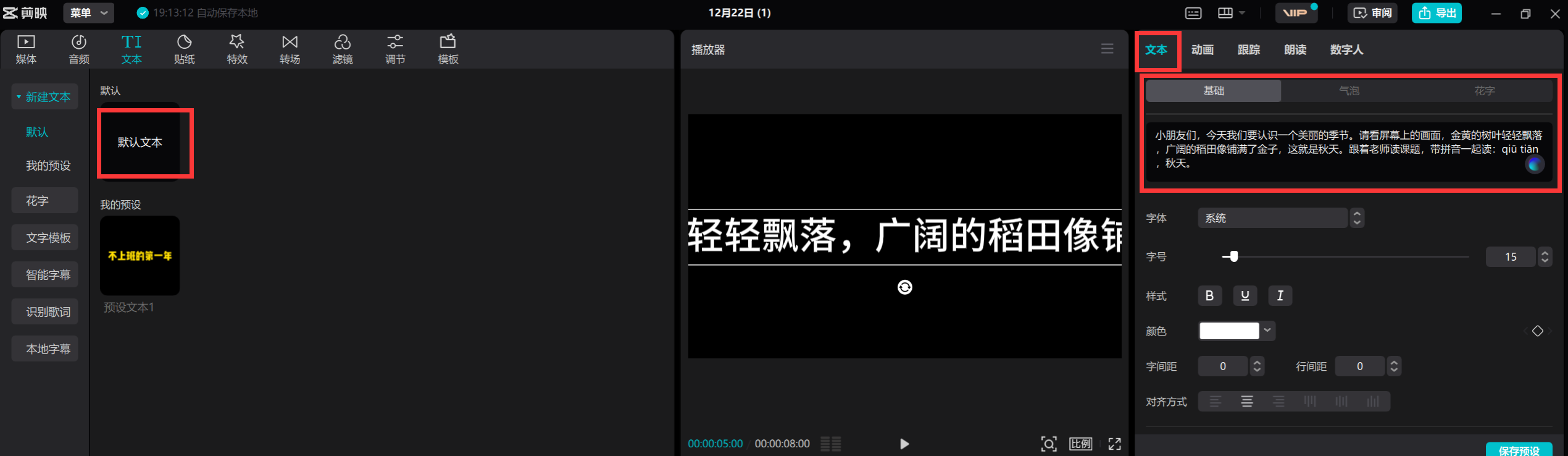Switch to the 朗读 read-aloud tab
Image resolution: width=1568 pixels, height=456 pixels.
(1295, 49)
